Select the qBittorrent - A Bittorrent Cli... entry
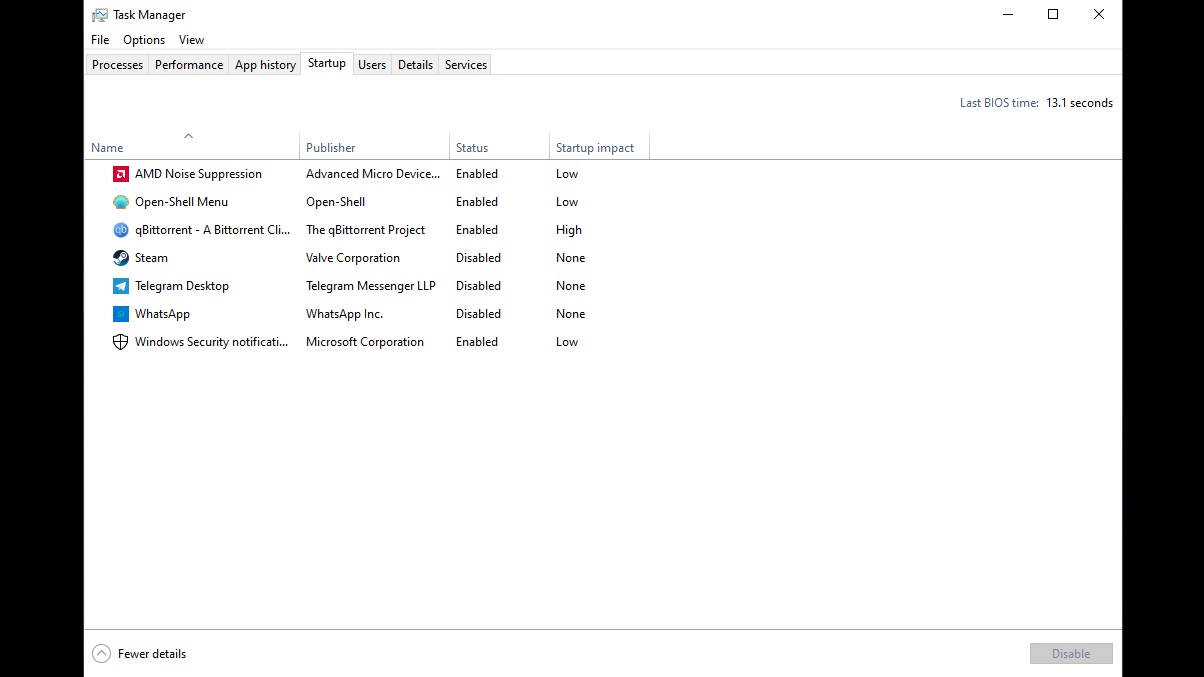The image size is (1204, 677). tap(213, 230)
